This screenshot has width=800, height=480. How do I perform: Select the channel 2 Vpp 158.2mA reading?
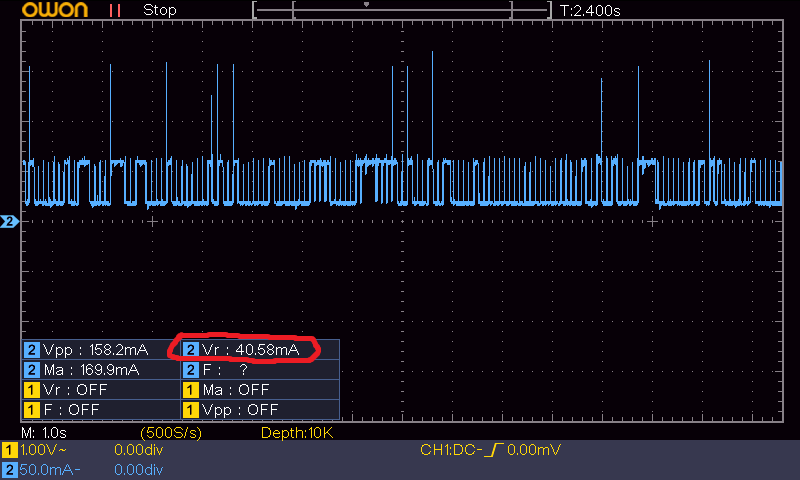[95, 350]
